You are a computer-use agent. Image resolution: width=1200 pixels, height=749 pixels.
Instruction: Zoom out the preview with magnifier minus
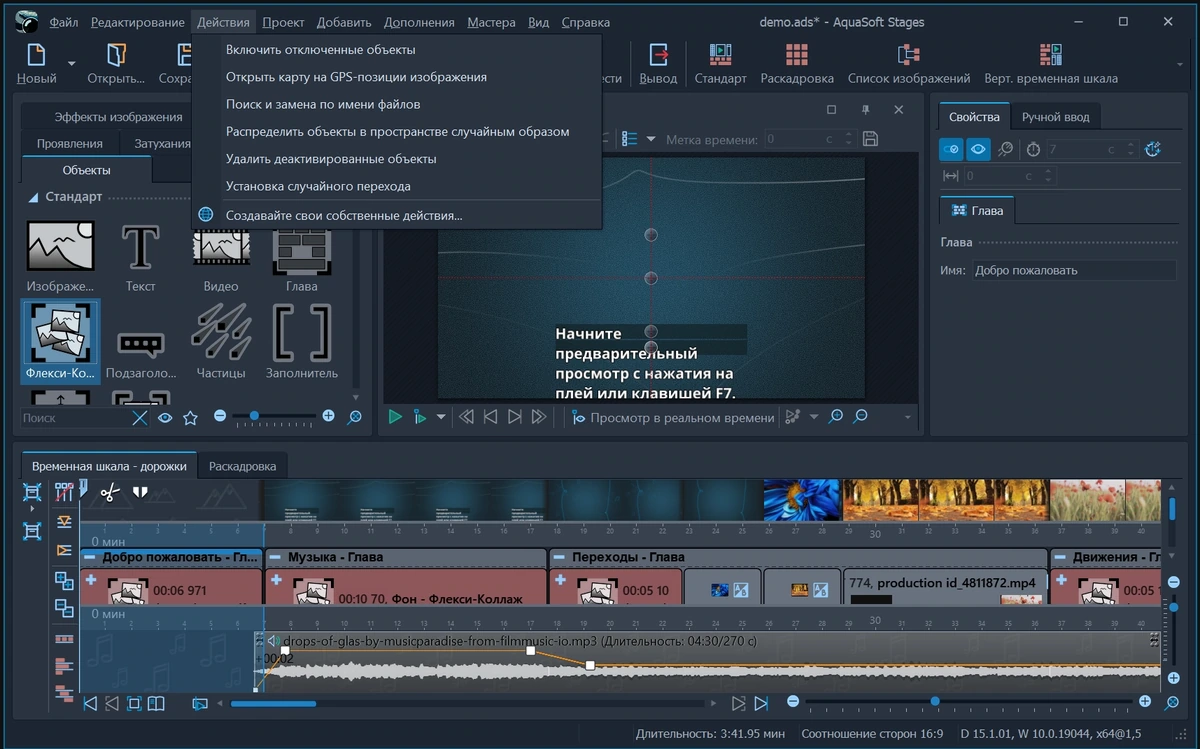860,417
